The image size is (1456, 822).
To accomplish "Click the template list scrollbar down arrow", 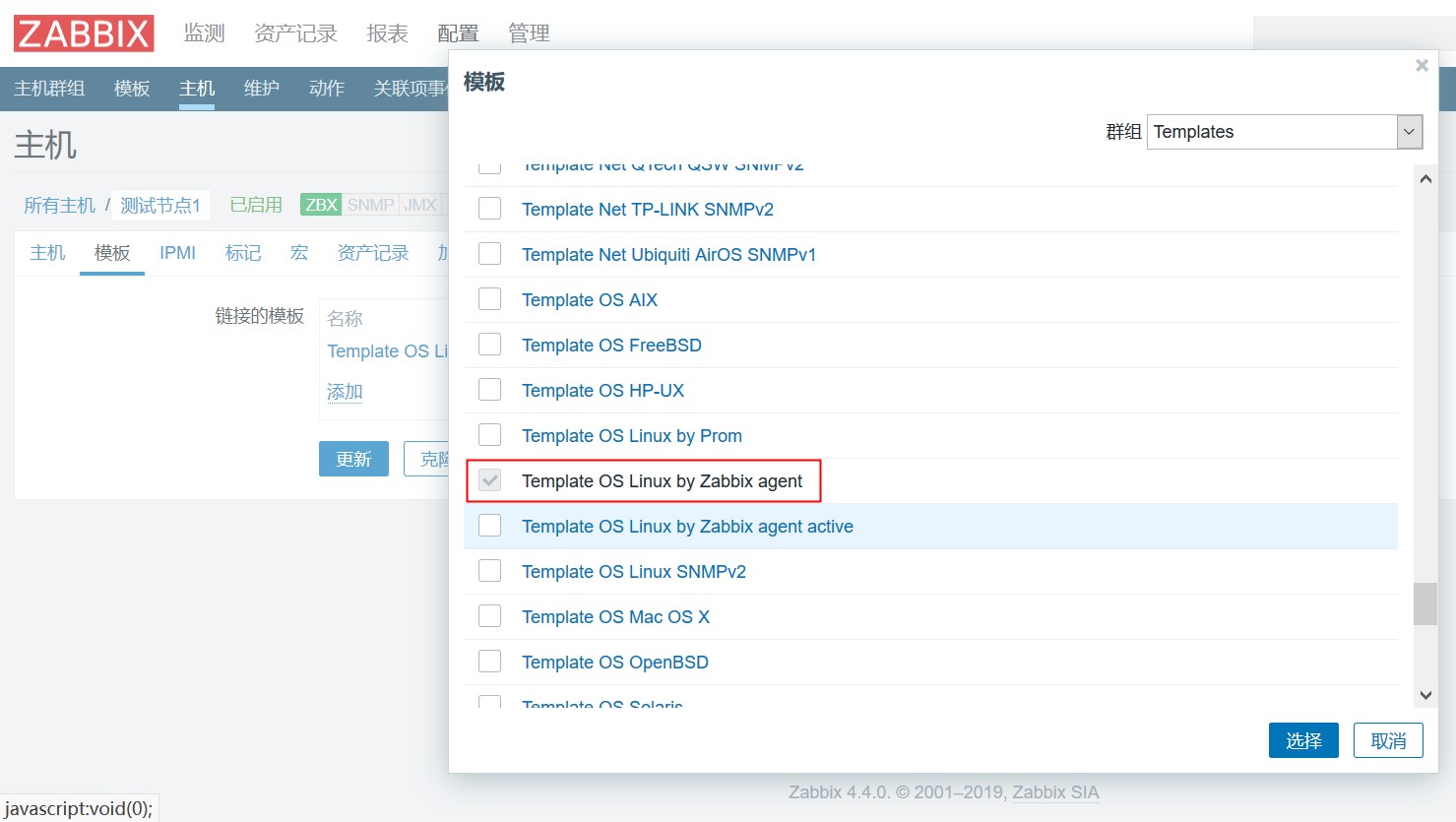I will click(1425, 695).
